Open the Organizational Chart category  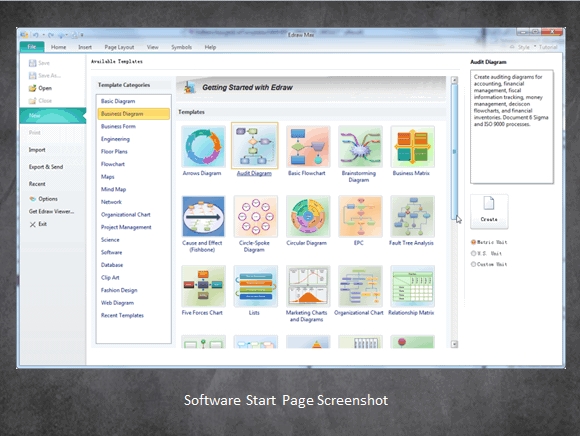pos(125,214)
